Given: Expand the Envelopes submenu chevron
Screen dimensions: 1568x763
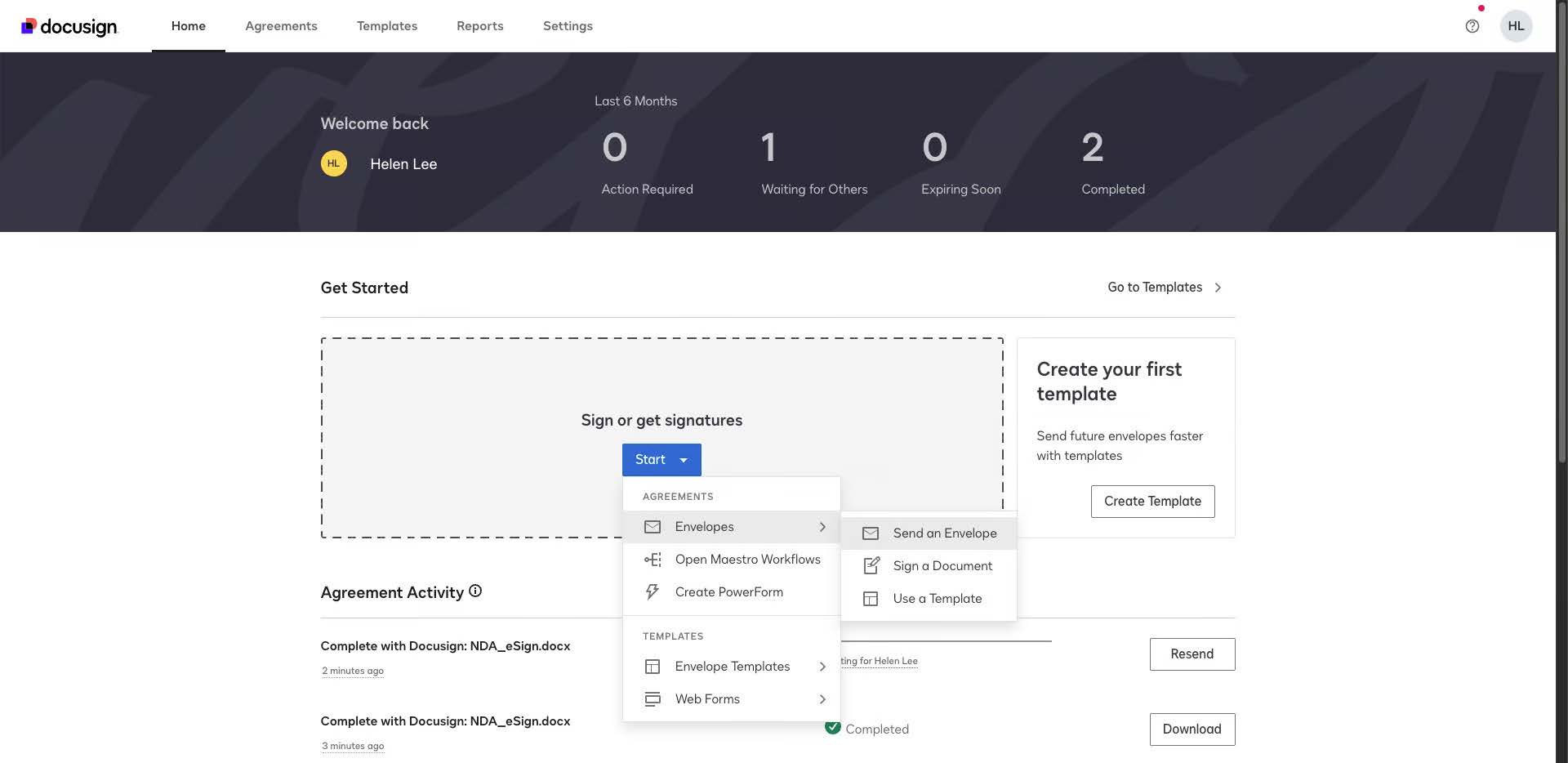Looking at the screenshot, I should click(x=822, y=527).
